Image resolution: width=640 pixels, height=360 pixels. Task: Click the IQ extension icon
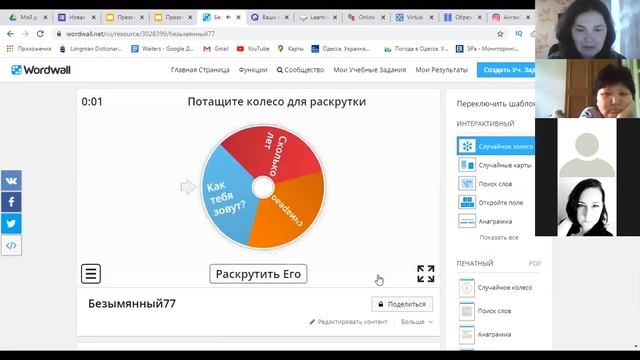point(519,34)
